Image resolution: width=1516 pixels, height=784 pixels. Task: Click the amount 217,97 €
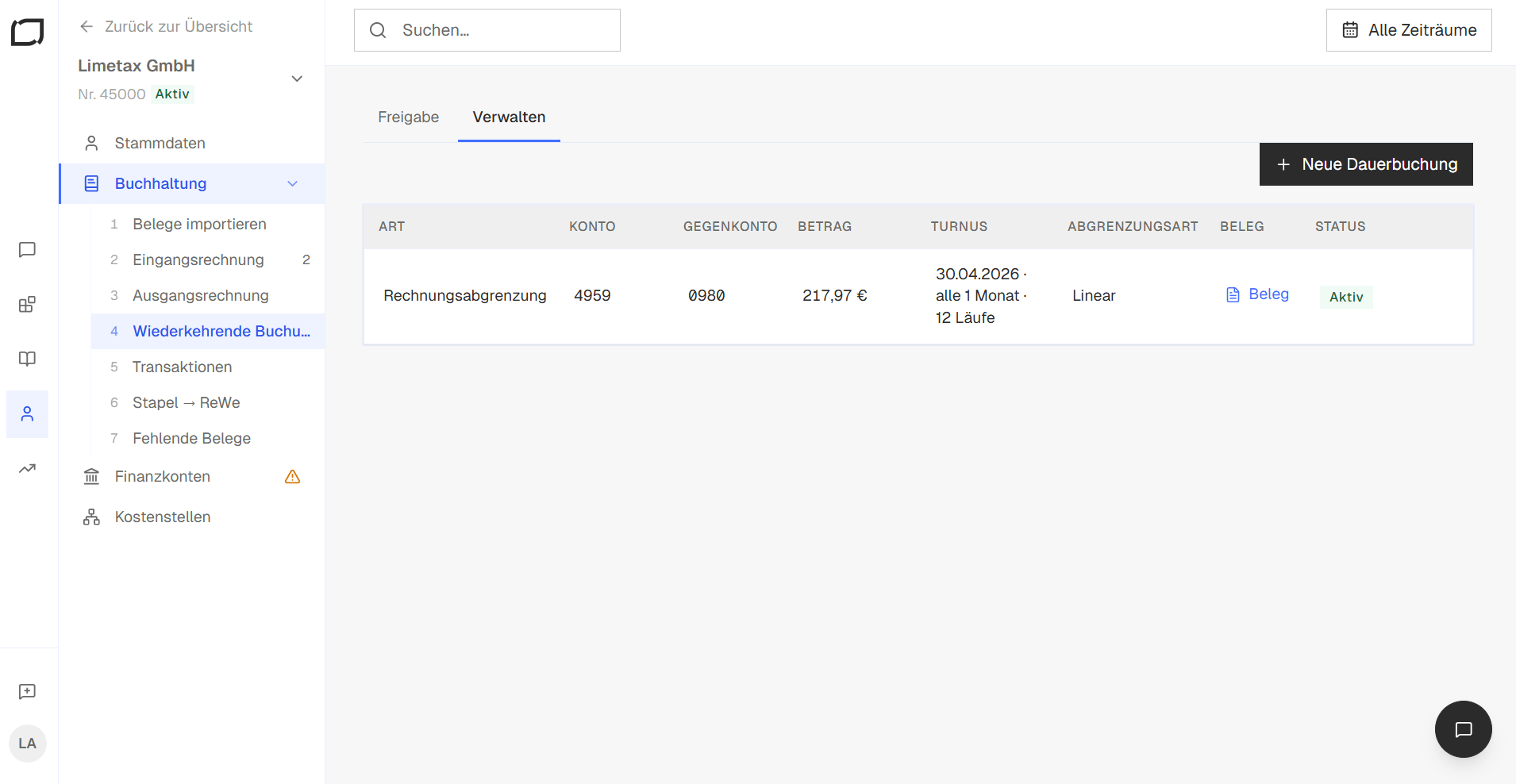coord(835,296)
